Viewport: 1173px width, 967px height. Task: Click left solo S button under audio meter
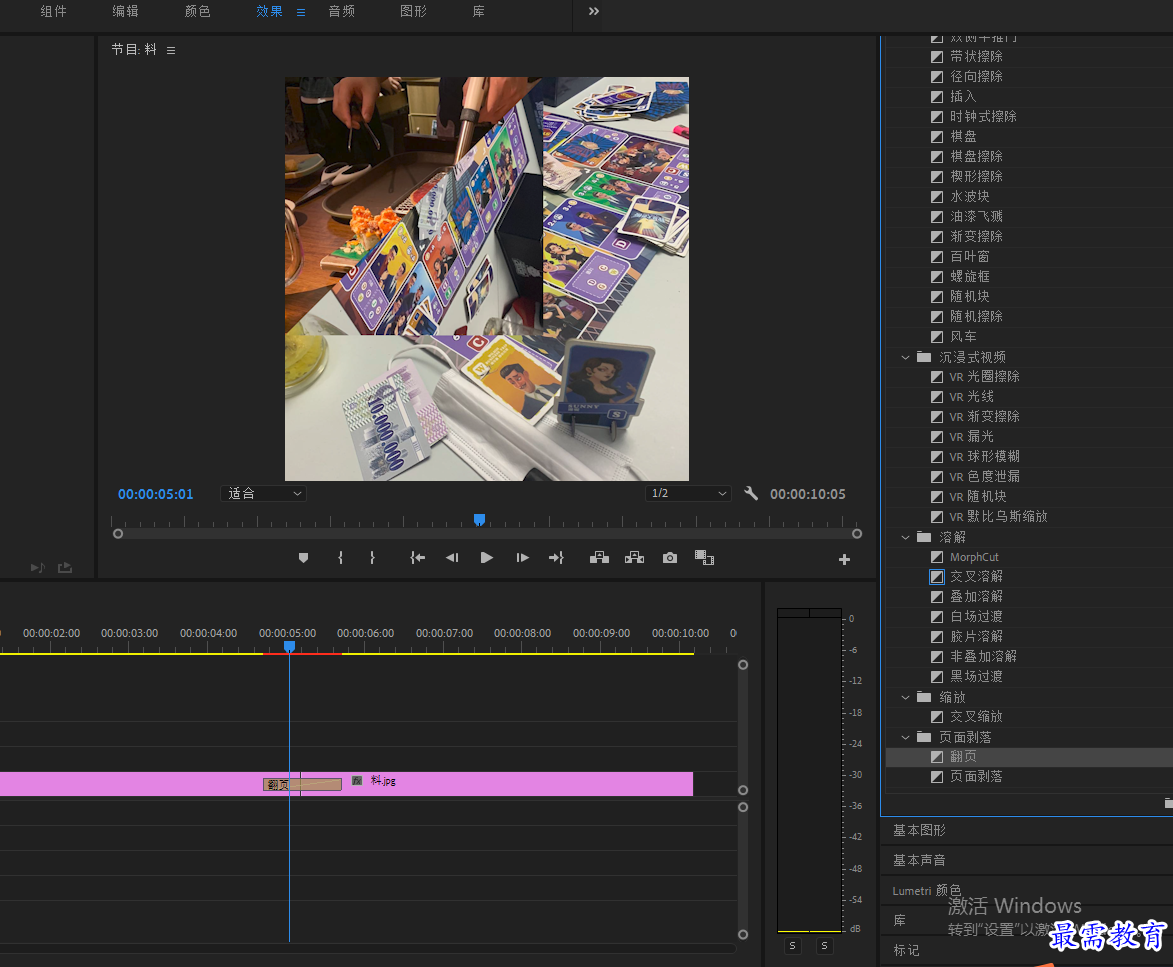(x=792, y=946)
